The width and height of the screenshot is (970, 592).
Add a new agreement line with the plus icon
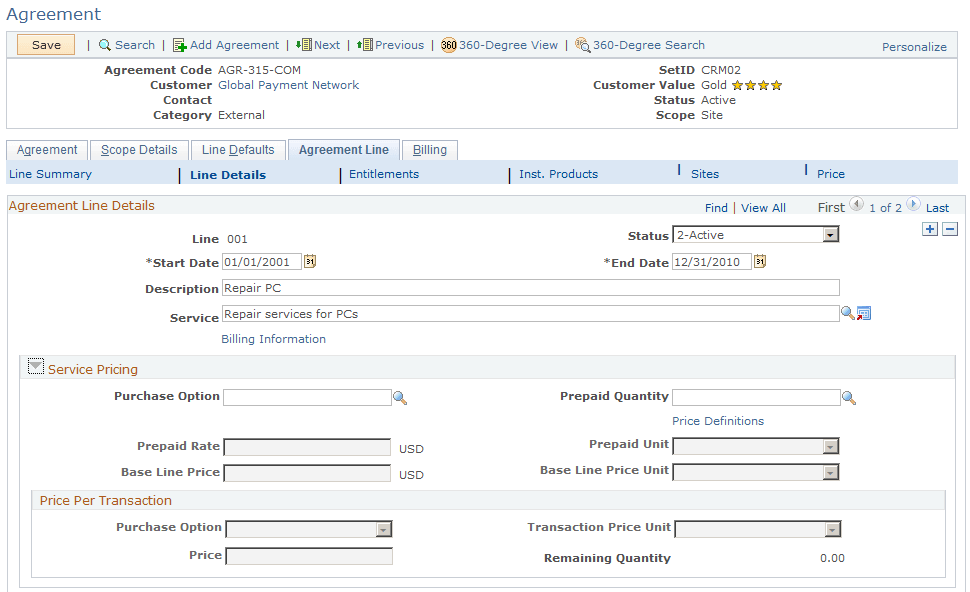tap(929, 229)
